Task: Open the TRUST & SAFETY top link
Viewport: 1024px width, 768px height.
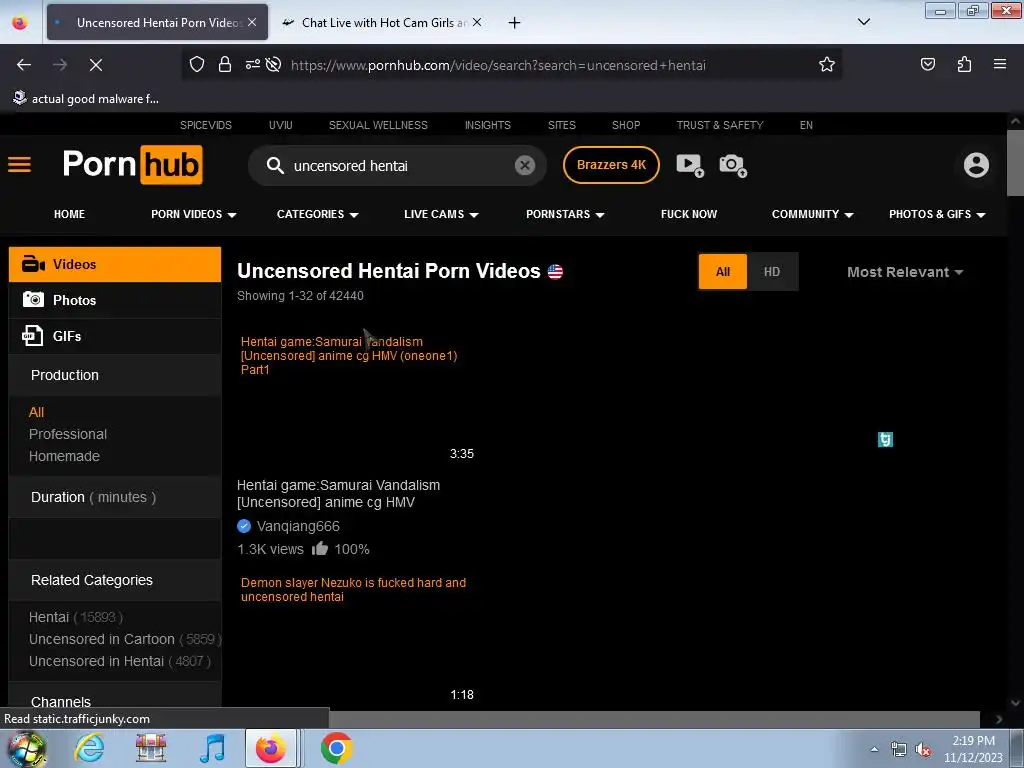Action: [x=720, y=125]
